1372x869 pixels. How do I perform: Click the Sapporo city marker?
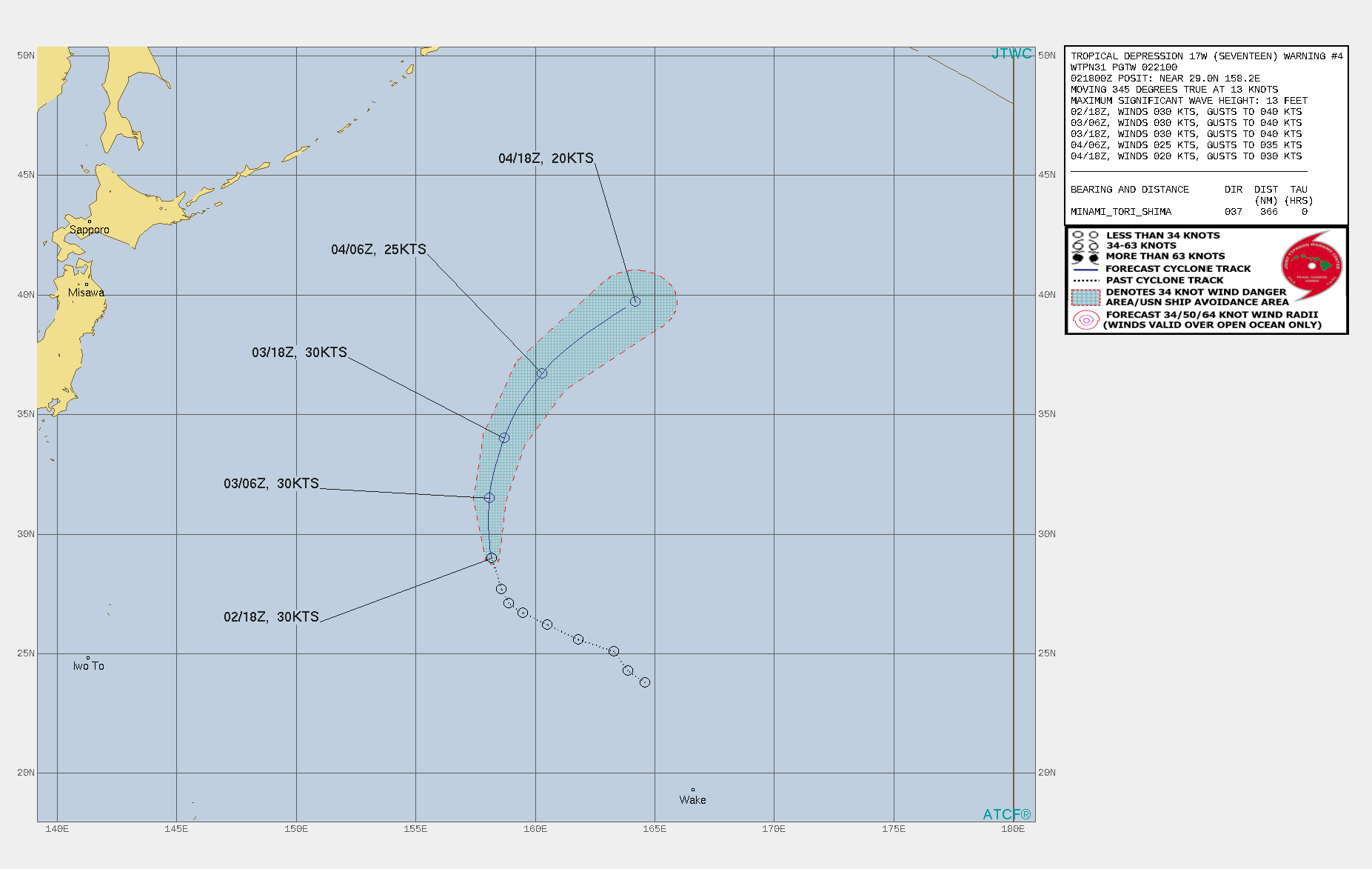point(90,222)
